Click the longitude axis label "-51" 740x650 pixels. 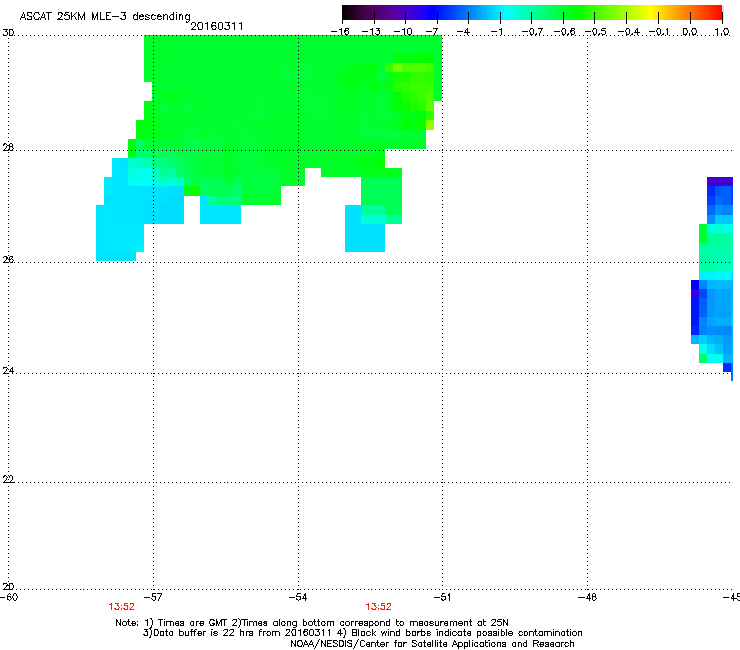click(x=442, y=597)
